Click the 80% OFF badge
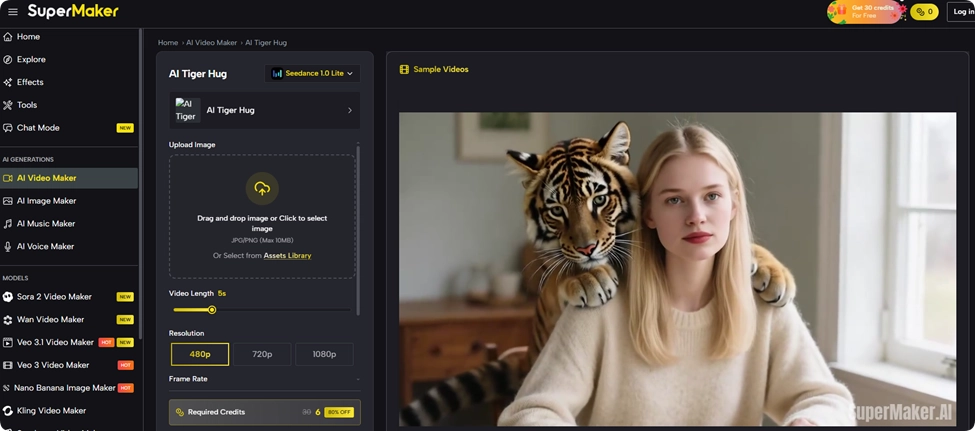This screenshot has width=975, height=431. click(x=339, y=412)
